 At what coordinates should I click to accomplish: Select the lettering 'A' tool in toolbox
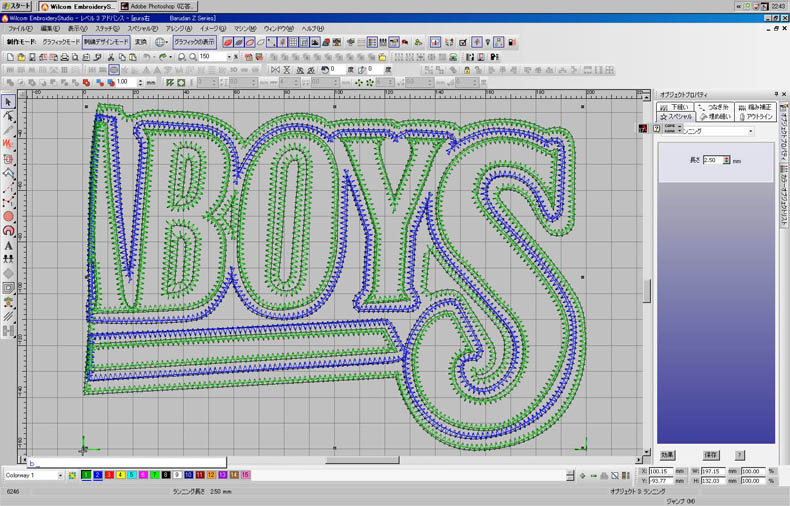[x=8, y=245]
